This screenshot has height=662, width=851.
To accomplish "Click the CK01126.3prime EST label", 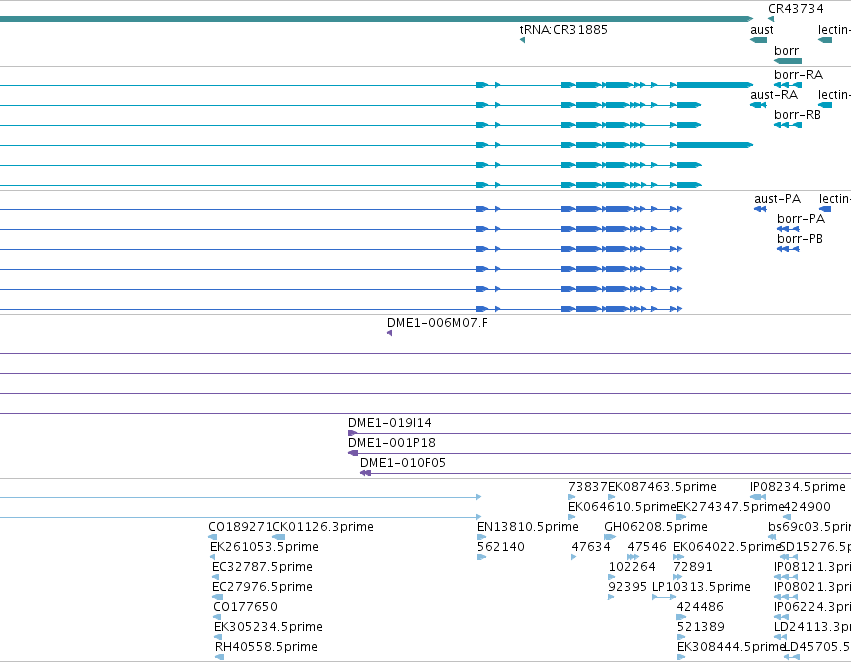I will click(323, 527).
